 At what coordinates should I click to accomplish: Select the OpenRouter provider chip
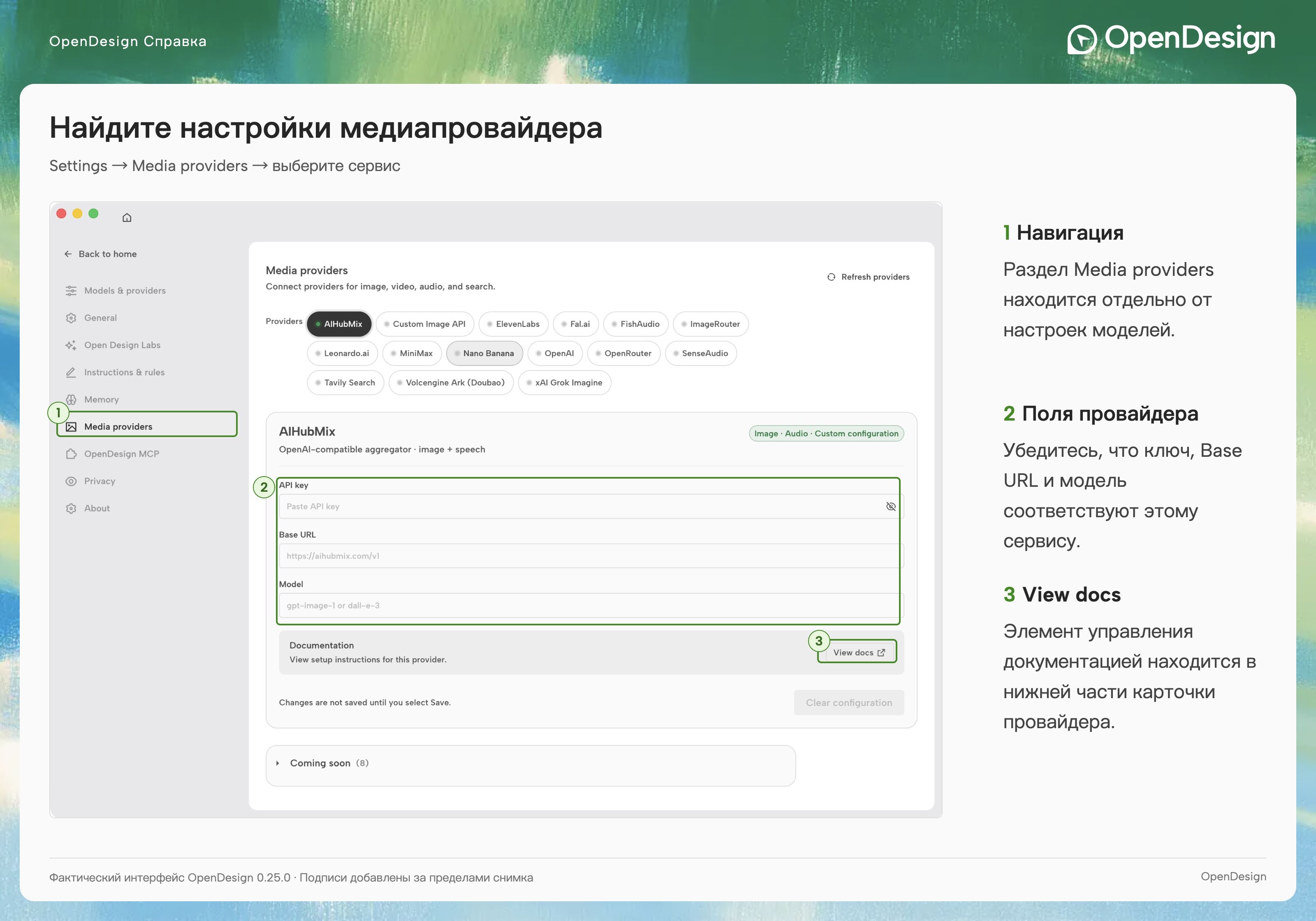tap(623, 353)
